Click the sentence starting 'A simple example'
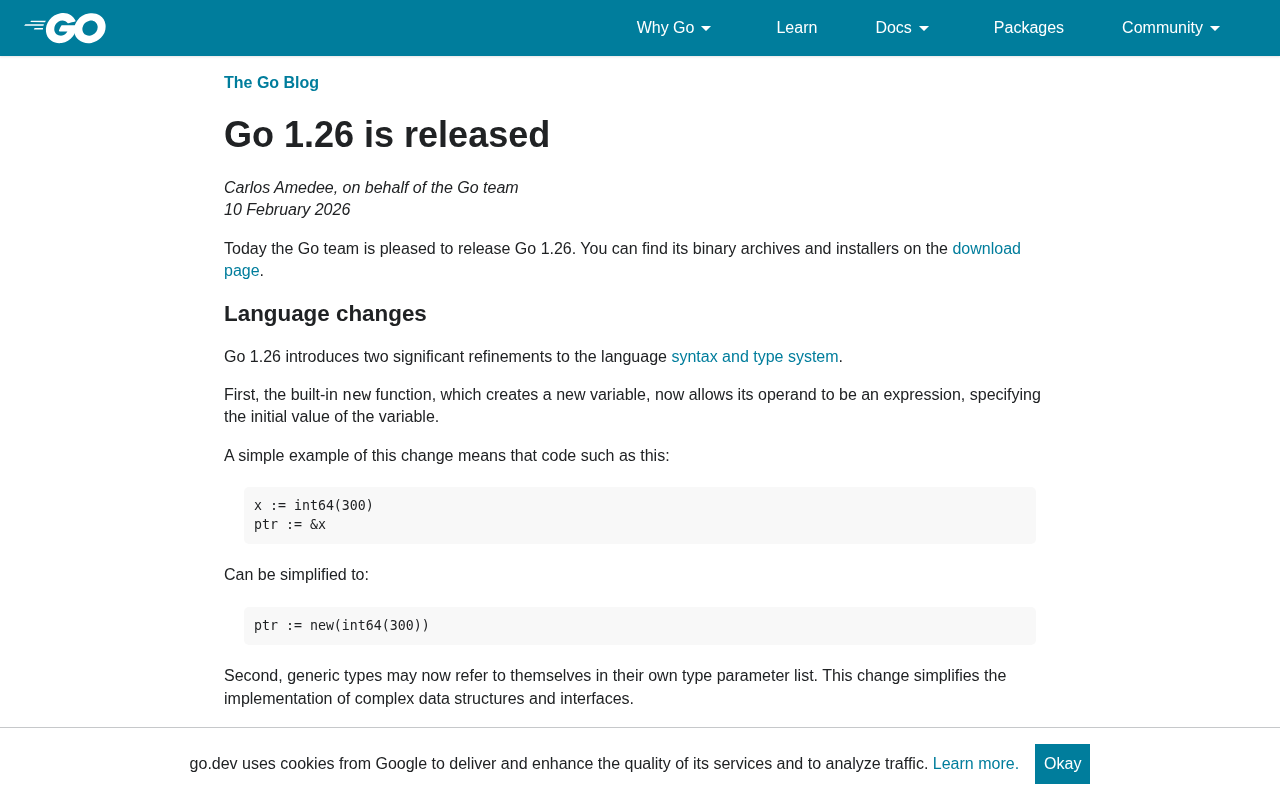This screenshot has height=800, width=1280. click(x=447, y=456)
